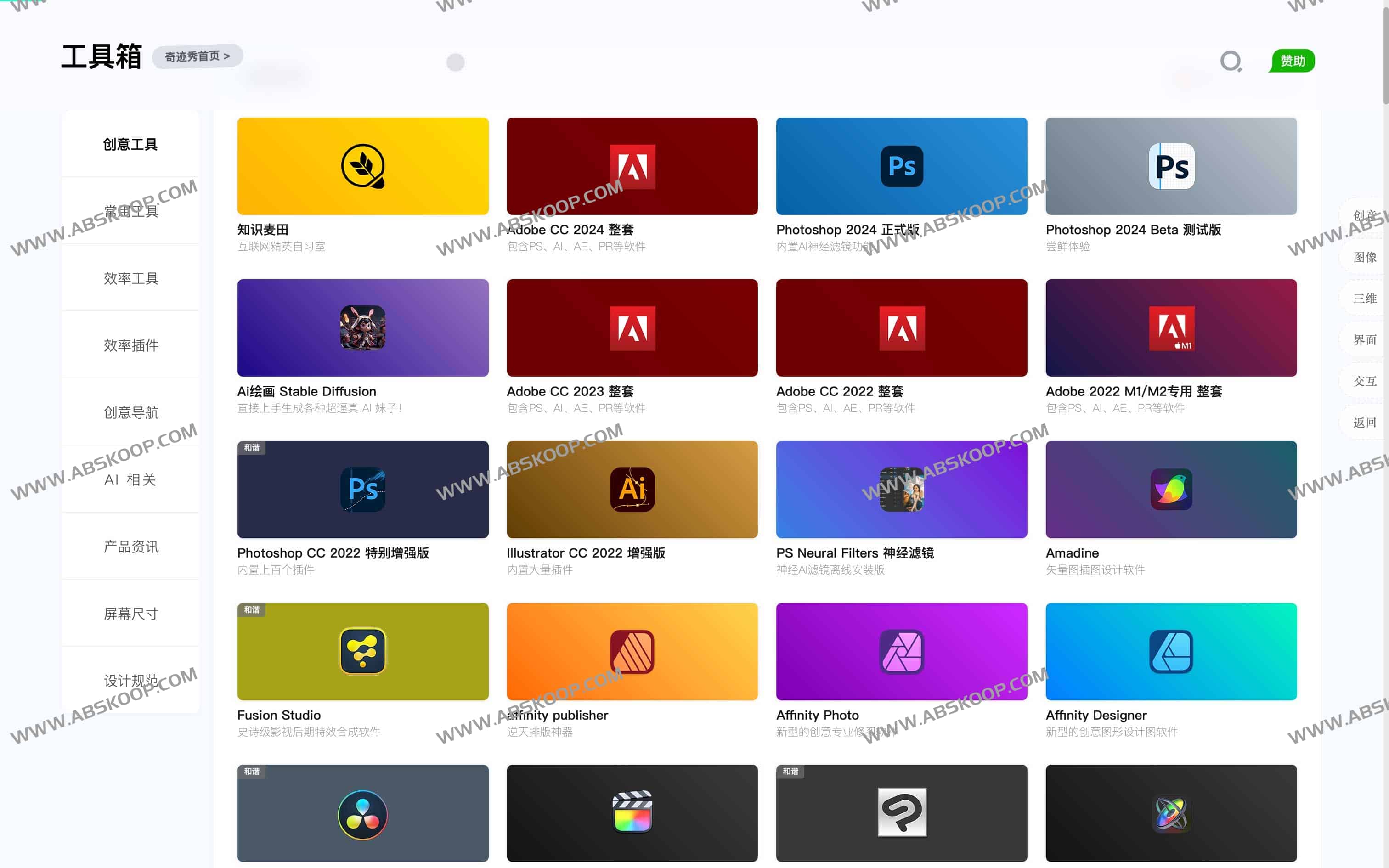The width and height of the screenshot is (1389, 868).
Task: Jump to 界面 section in right nav
Action: point(1364,340)
